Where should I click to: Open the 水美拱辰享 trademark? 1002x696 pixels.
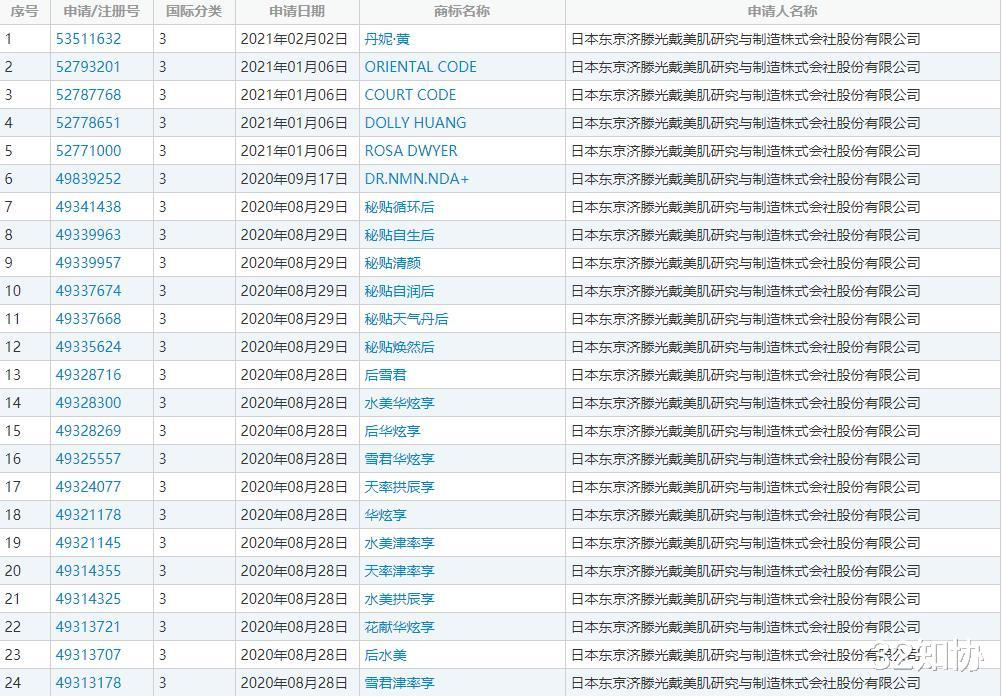click(x=399, y=599)
